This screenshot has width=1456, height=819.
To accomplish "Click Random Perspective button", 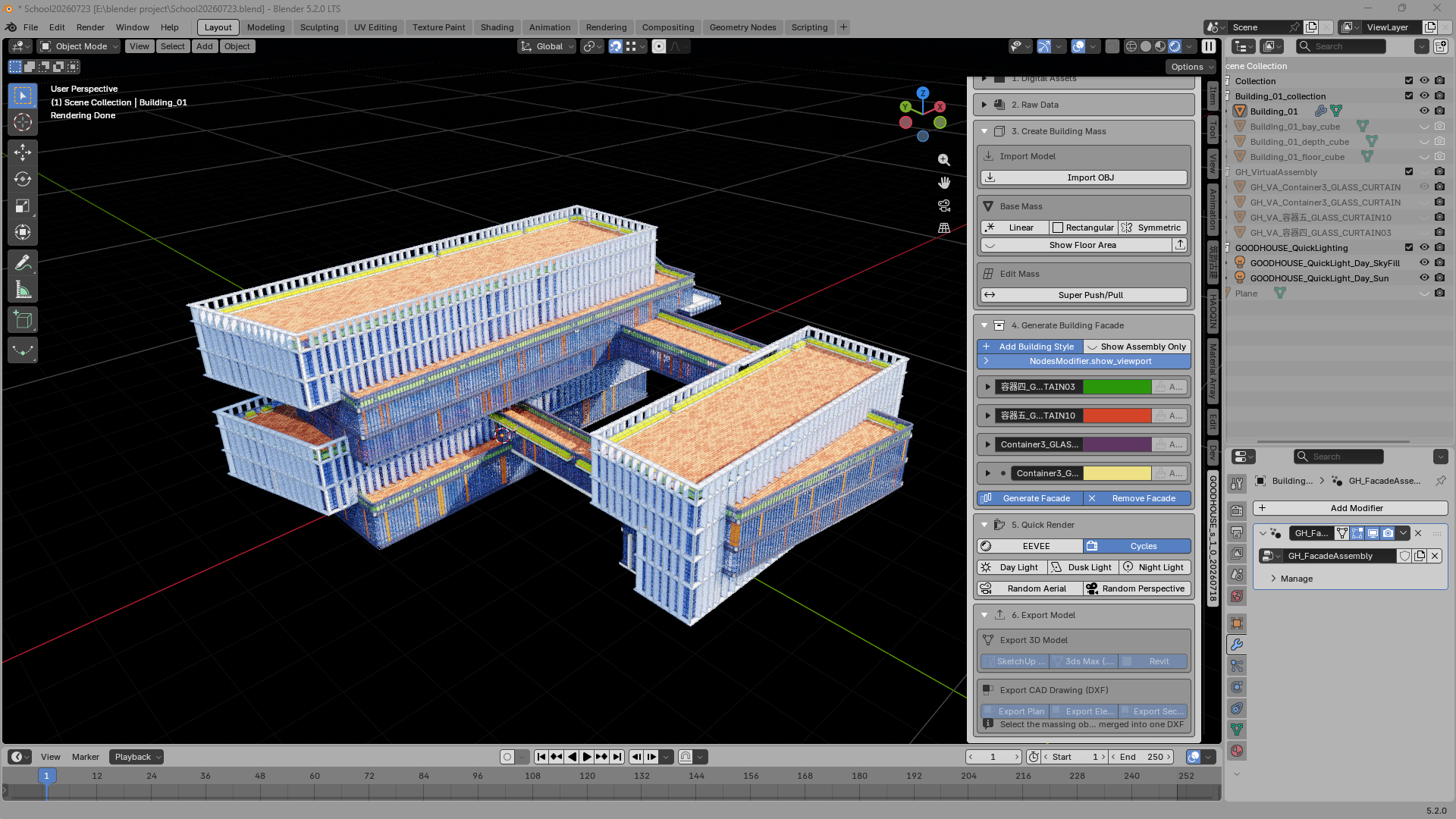I will click(x=1137, y=588).
